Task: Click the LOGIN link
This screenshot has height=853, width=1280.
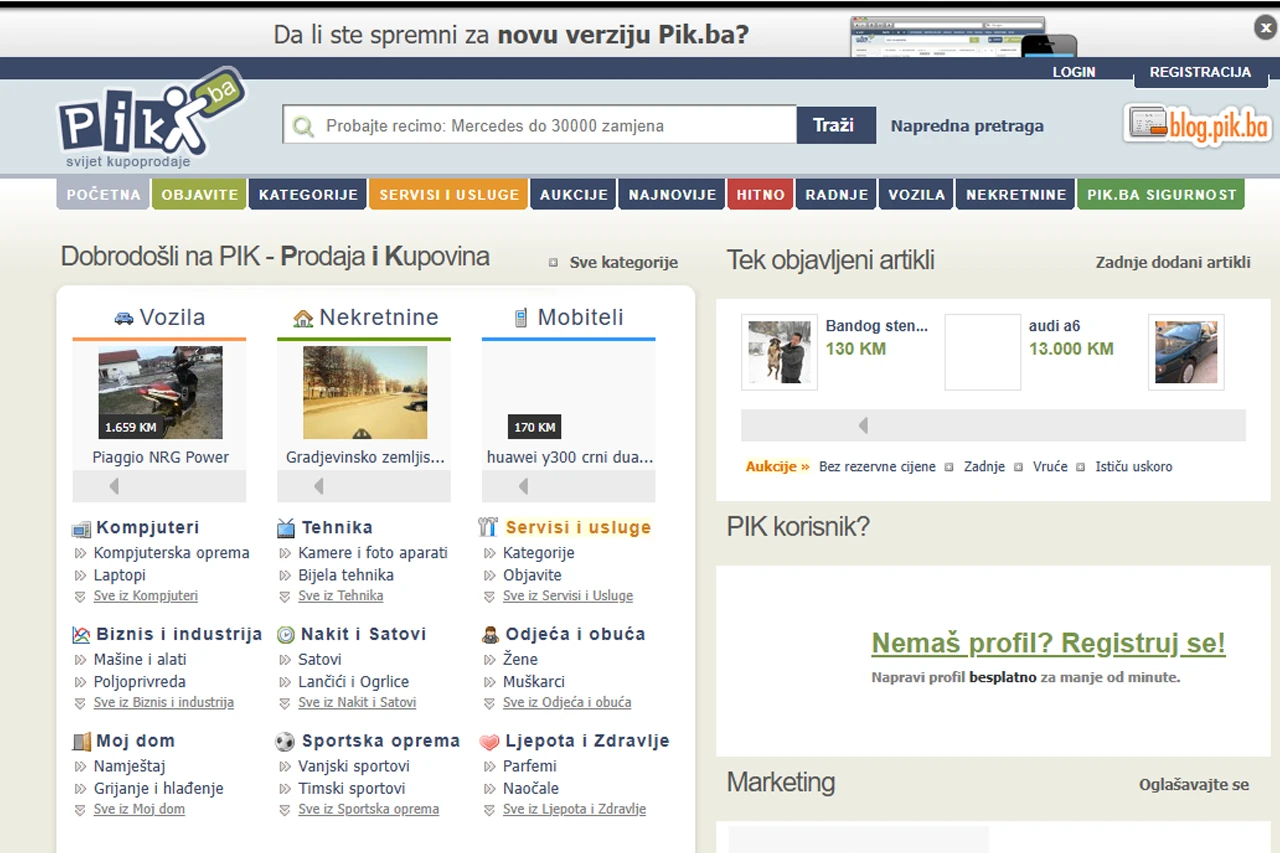Action: pyautogui.click(x=1074, y=72)
